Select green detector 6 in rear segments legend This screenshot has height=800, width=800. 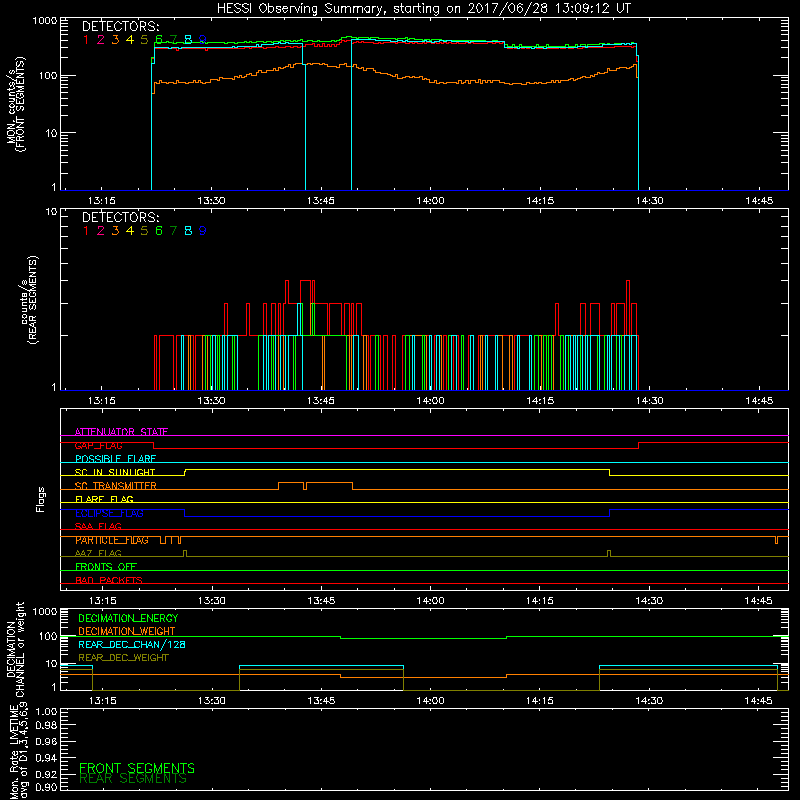pyautogui.click(x=159, y=231)
